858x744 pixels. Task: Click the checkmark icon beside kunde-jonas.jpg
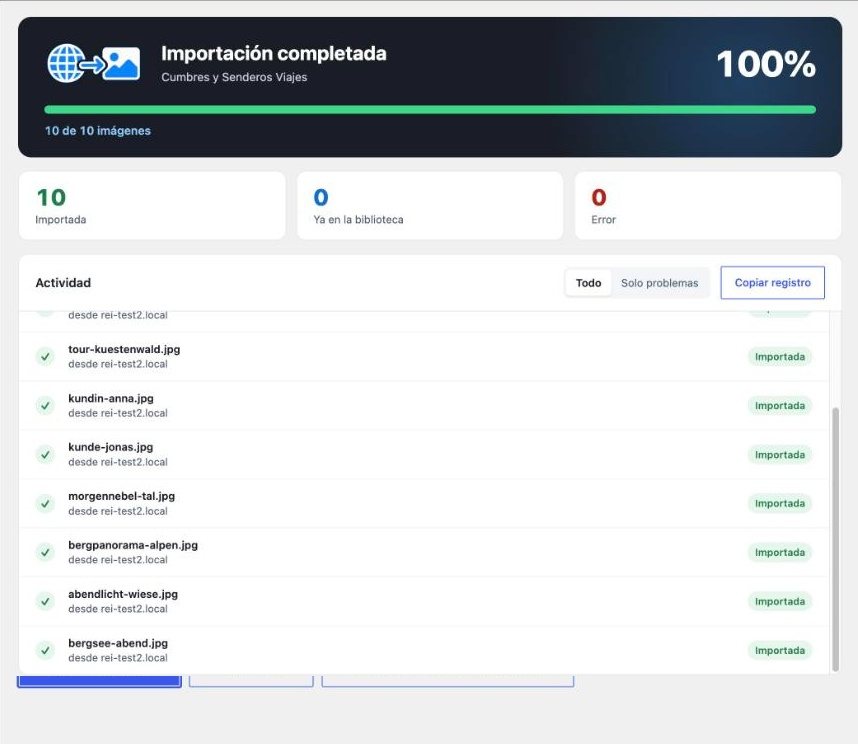click(45, 455)
